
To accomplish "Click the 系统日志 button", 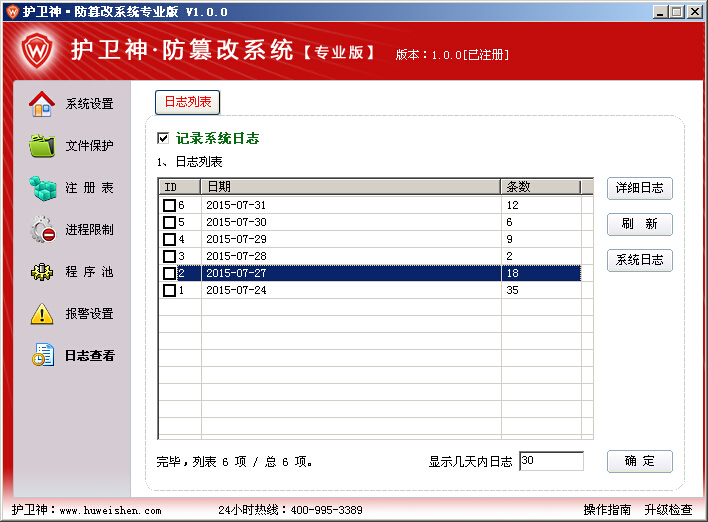I will coord(640,260).
